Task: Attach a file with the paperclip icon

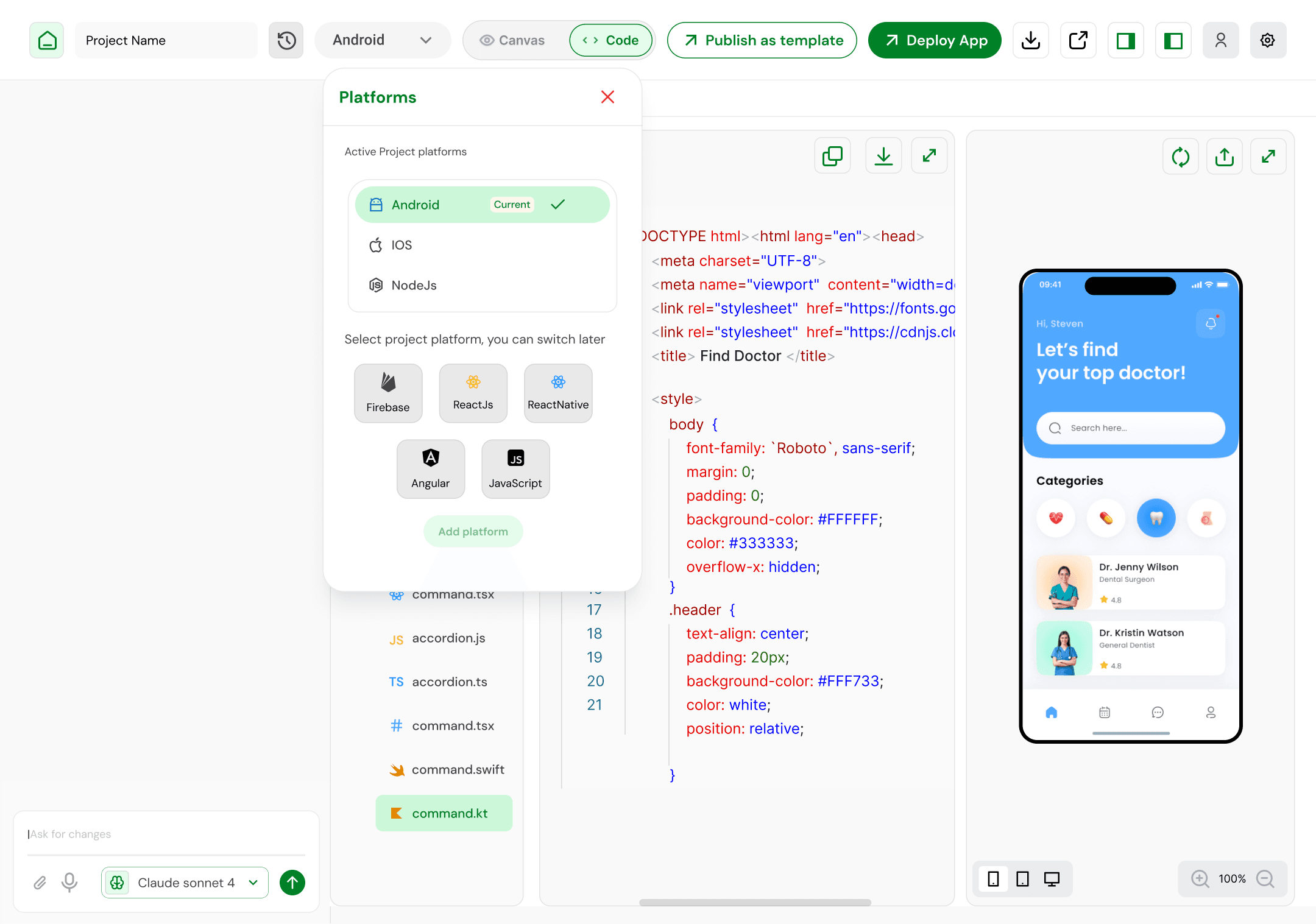Action: click(x=40, y=882)
